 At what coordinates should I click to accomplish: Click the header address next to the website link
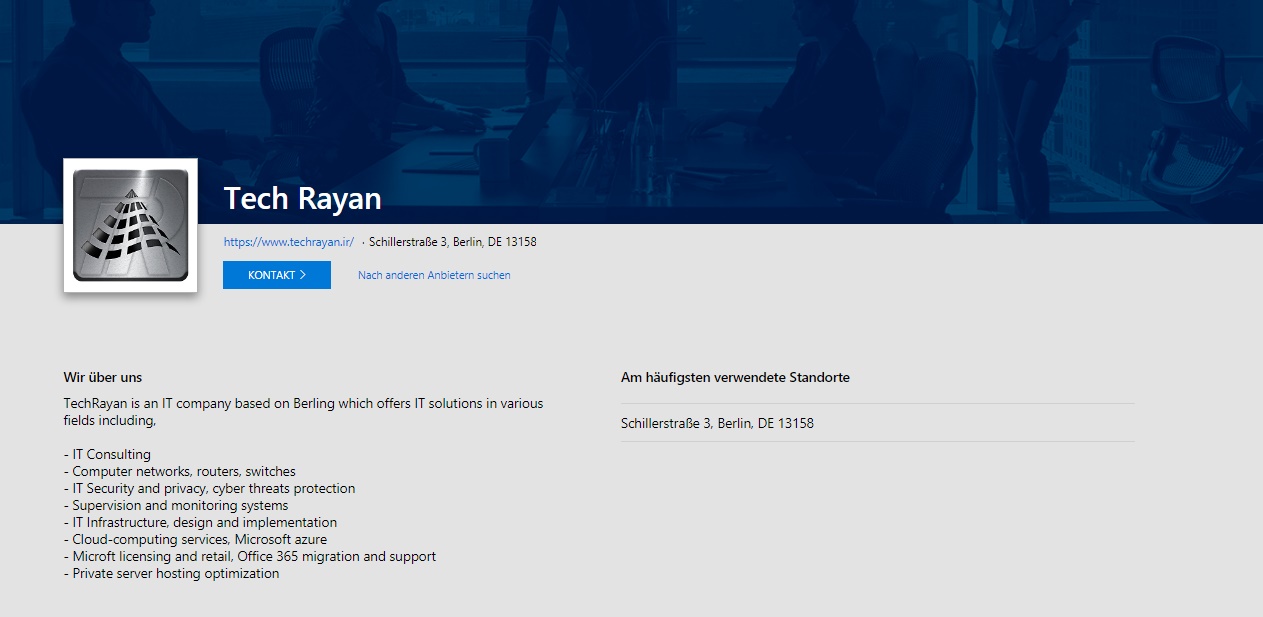click(453, 242)
